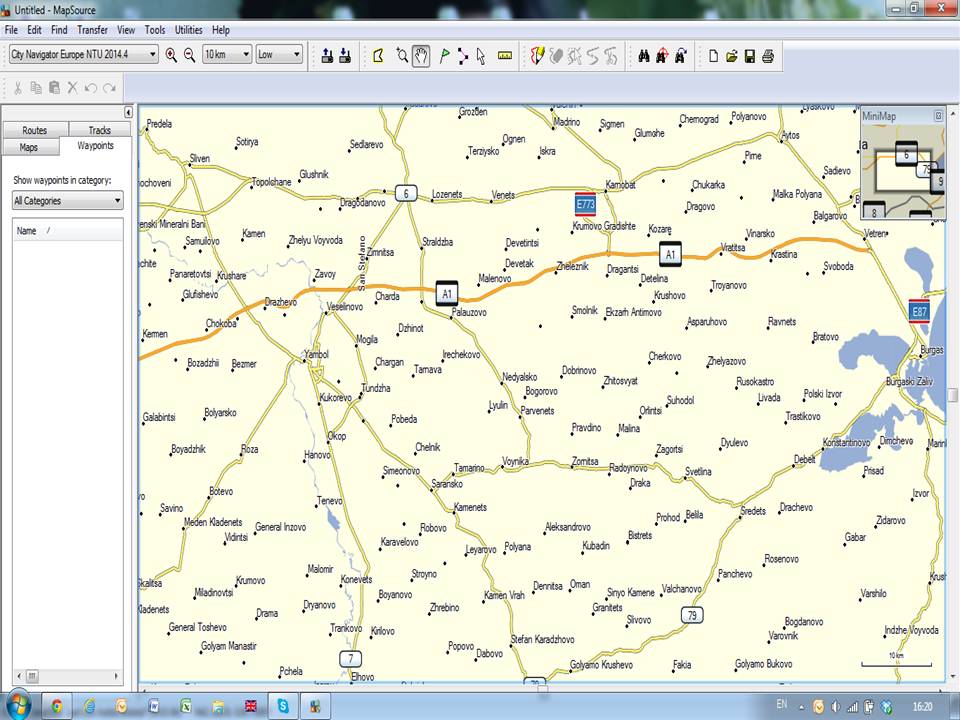Open the Utilities menu
Viewport: 960px width, 720px height.
(189, 29)
